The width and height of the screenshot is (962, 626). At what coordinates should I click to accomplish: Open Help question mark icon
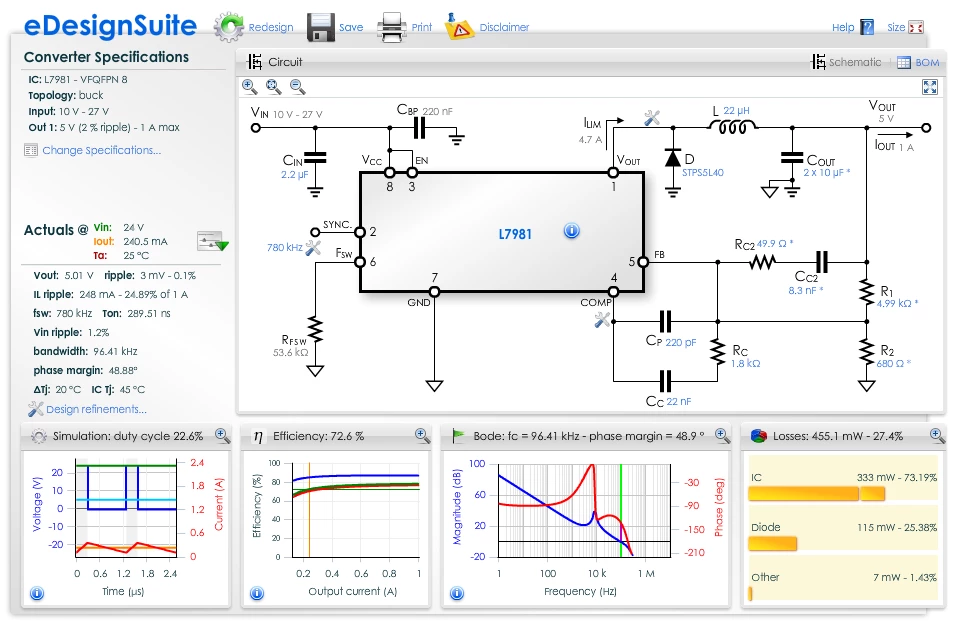click(867, 27)
